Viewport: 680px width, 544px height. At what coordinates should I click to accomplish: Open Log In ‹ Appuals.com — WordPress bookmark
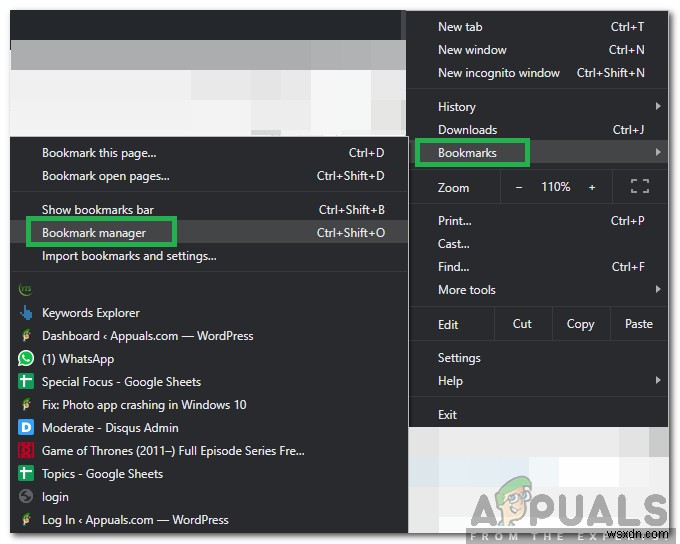coord(209,519)
